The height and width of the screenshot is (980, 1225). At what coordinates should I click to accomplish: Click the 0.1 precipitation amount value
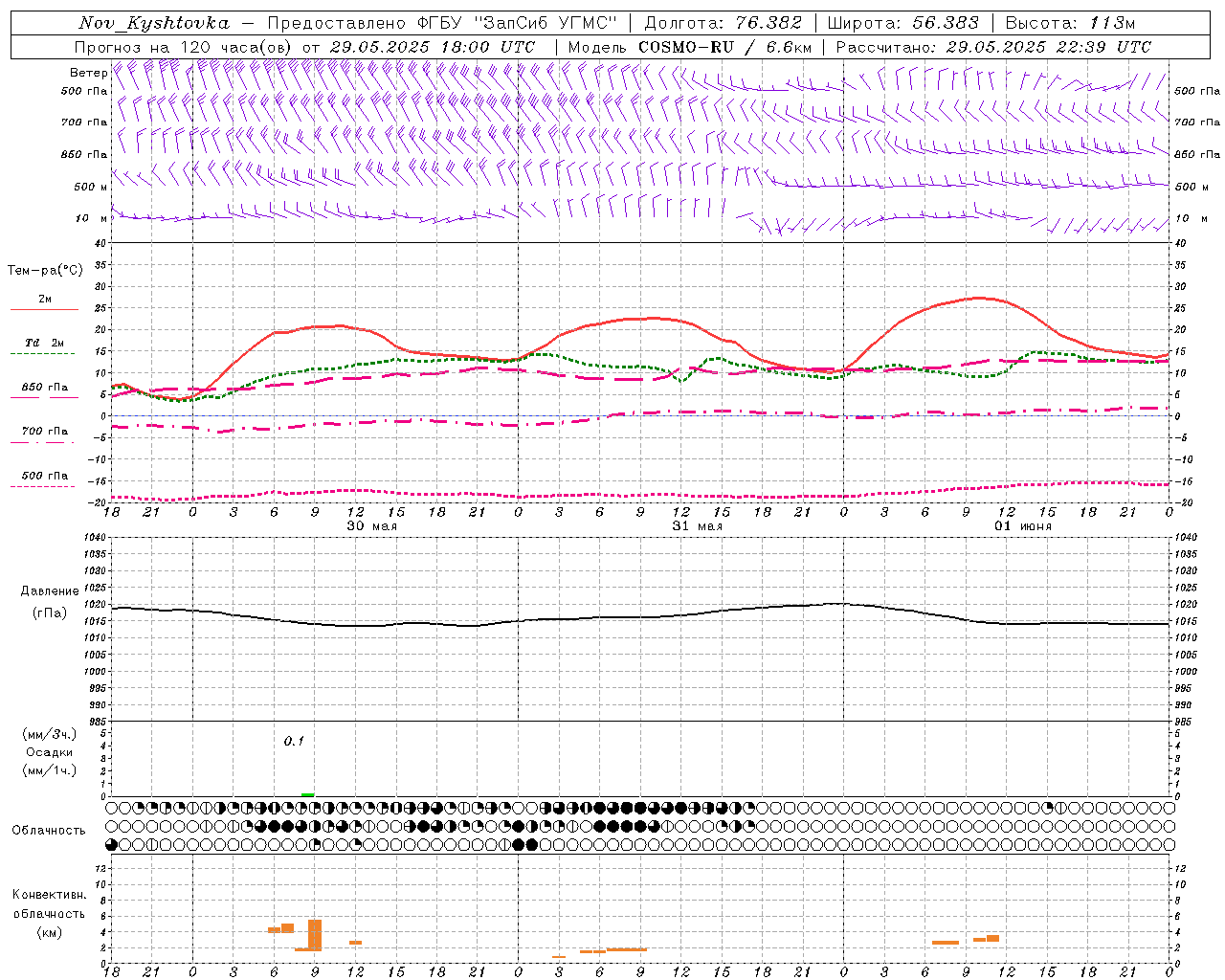point(294,741)
